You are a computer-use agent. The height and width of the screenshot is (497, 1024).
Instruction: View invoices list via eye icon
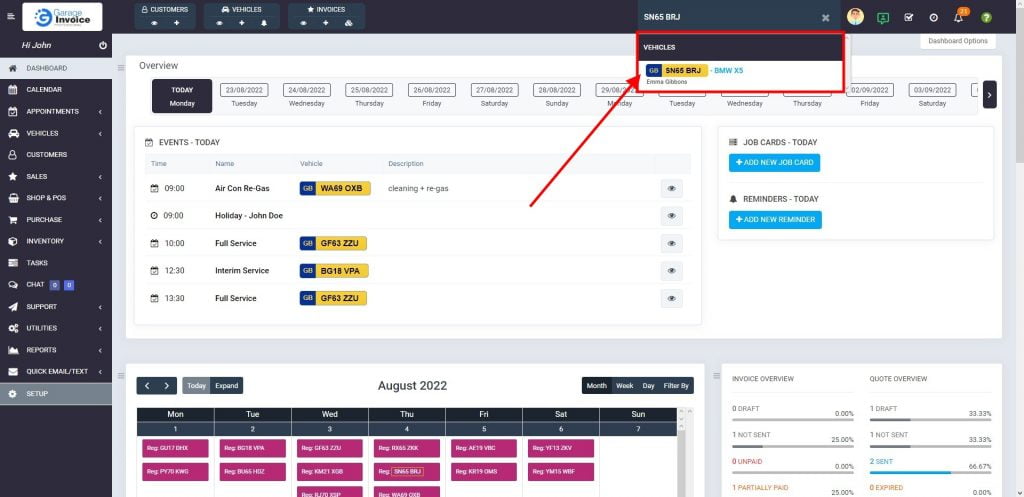pos(304,23)
